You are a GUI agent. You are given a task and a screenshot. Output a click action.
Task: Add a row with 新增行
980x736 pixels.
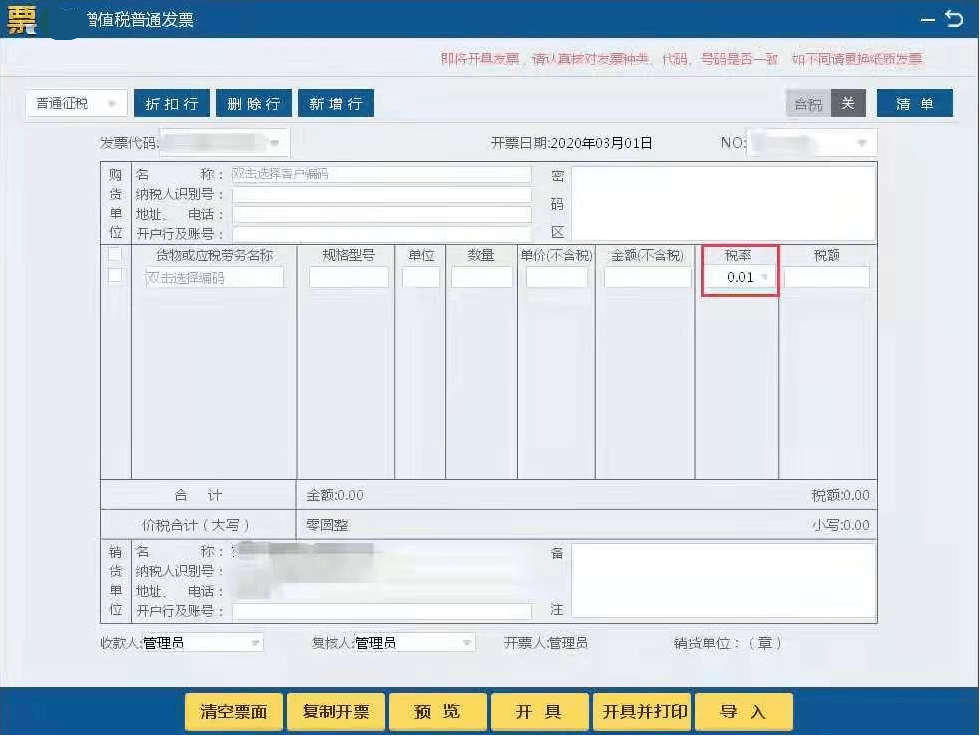coord(335,104)
